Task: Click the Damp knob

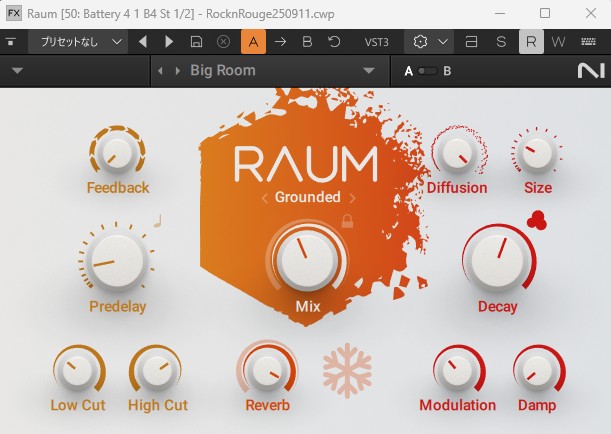Action: pos(539,370)
